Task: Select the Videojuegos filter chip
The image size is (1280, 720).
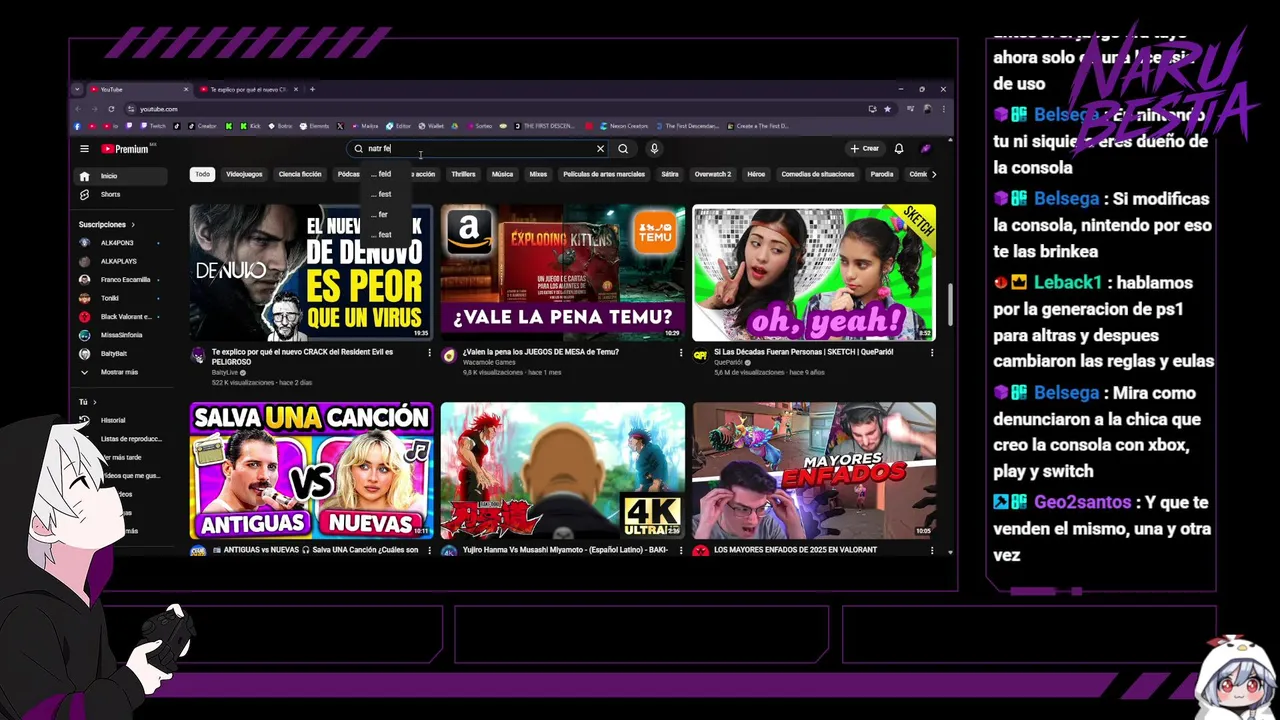Action: 244,174
